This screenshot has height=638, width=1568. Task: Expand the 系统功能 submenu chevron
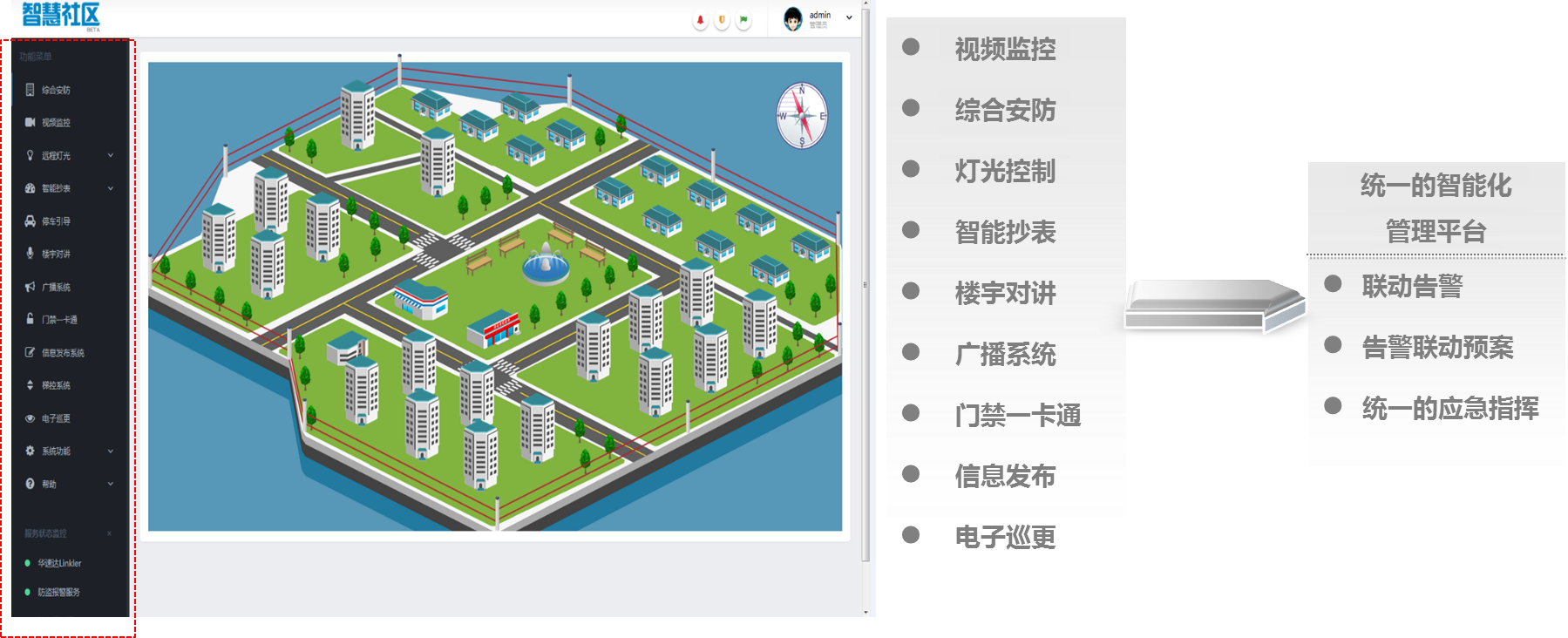pos(111,451)
